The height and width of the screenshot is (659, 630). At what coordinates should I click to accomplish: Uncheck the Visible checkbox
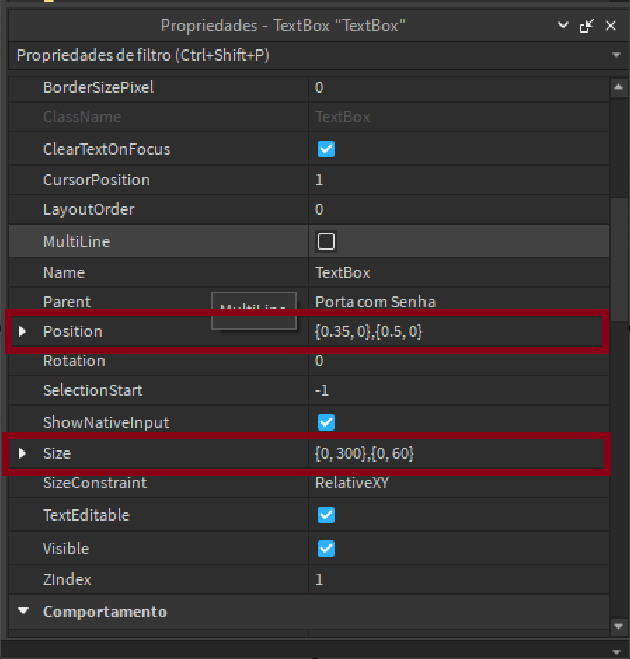pos(326,548)
